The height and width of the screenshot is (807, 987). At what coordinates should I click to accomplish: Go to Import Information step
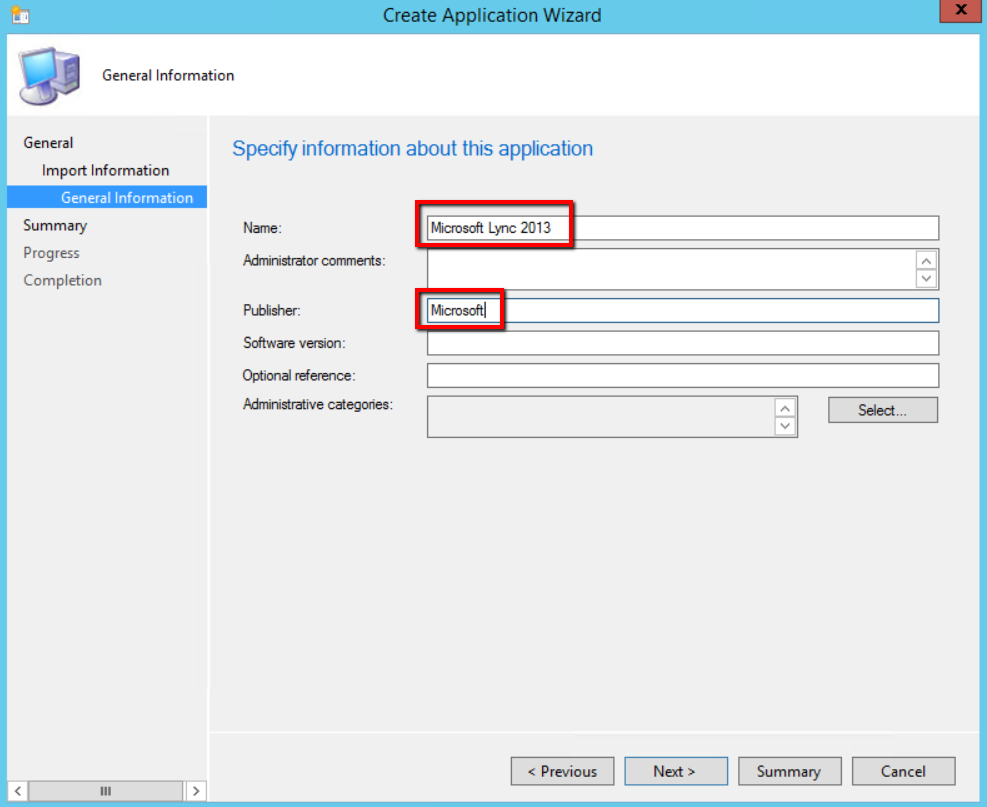105,170
